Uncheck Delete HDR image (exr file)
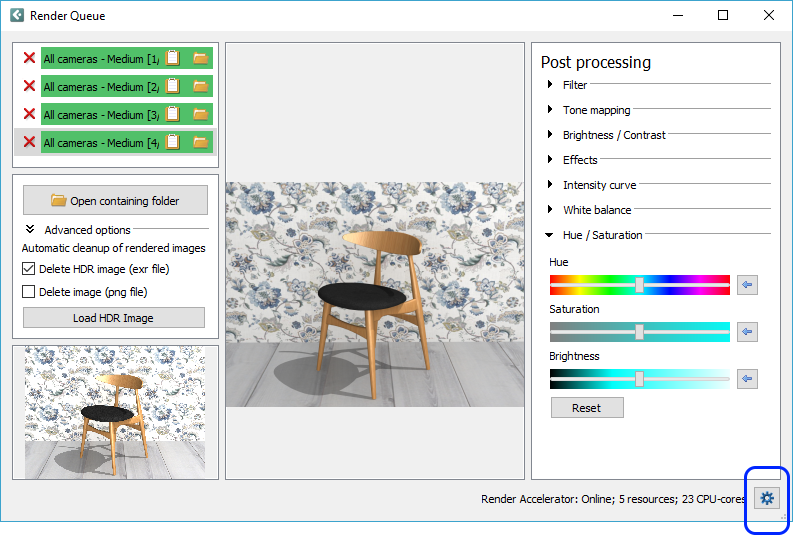 tap(28, 269)
